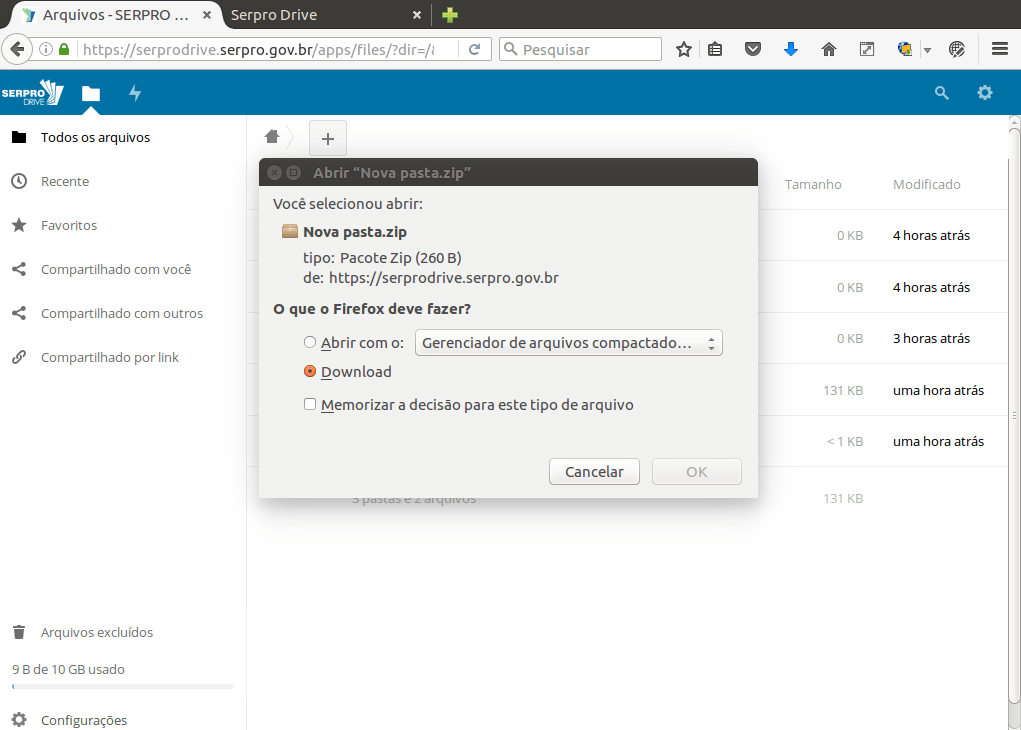The image size is (1021, 730).
Task: Click the Cancelar button
Action: tap(594, 471)
